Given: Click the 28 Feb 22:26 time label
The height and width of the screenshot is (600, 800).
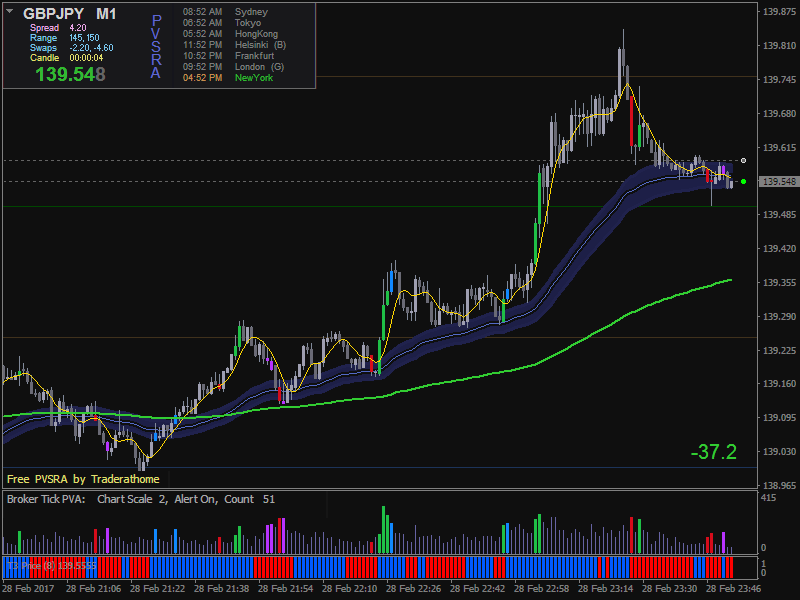Looking at the screenshot, I should tap(413, 588).
